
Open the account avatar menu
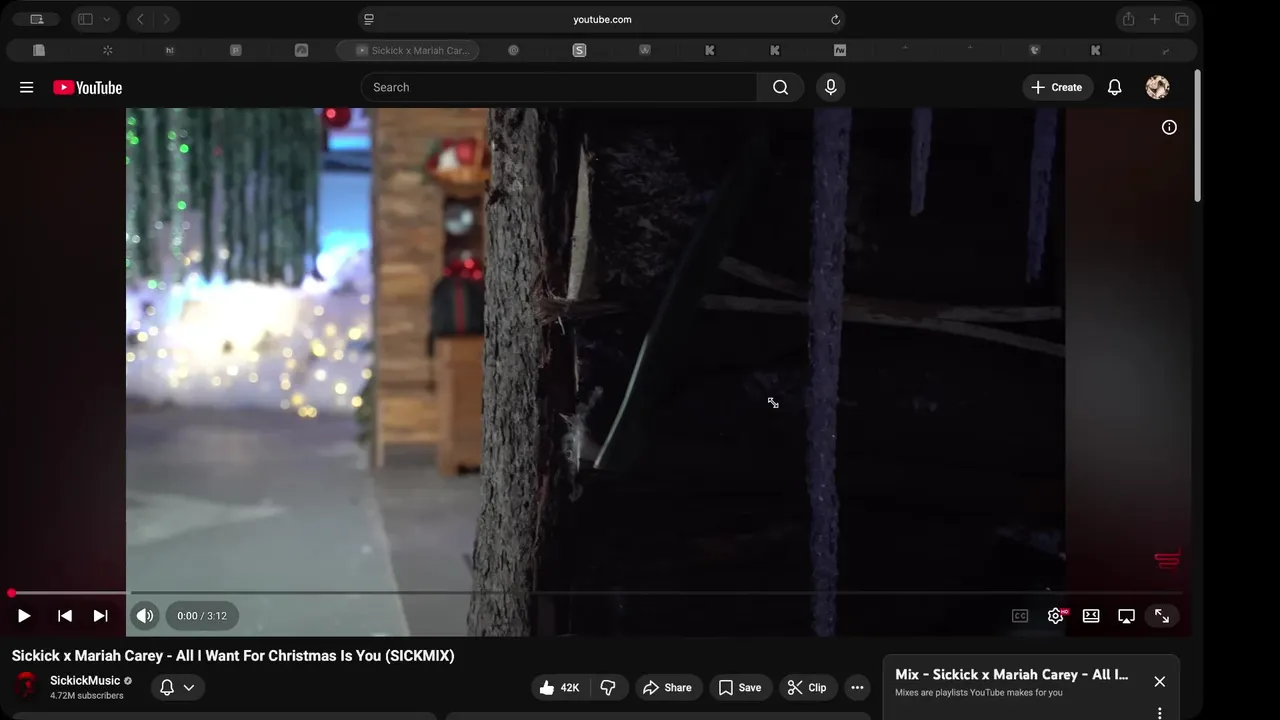[1157, 87]
